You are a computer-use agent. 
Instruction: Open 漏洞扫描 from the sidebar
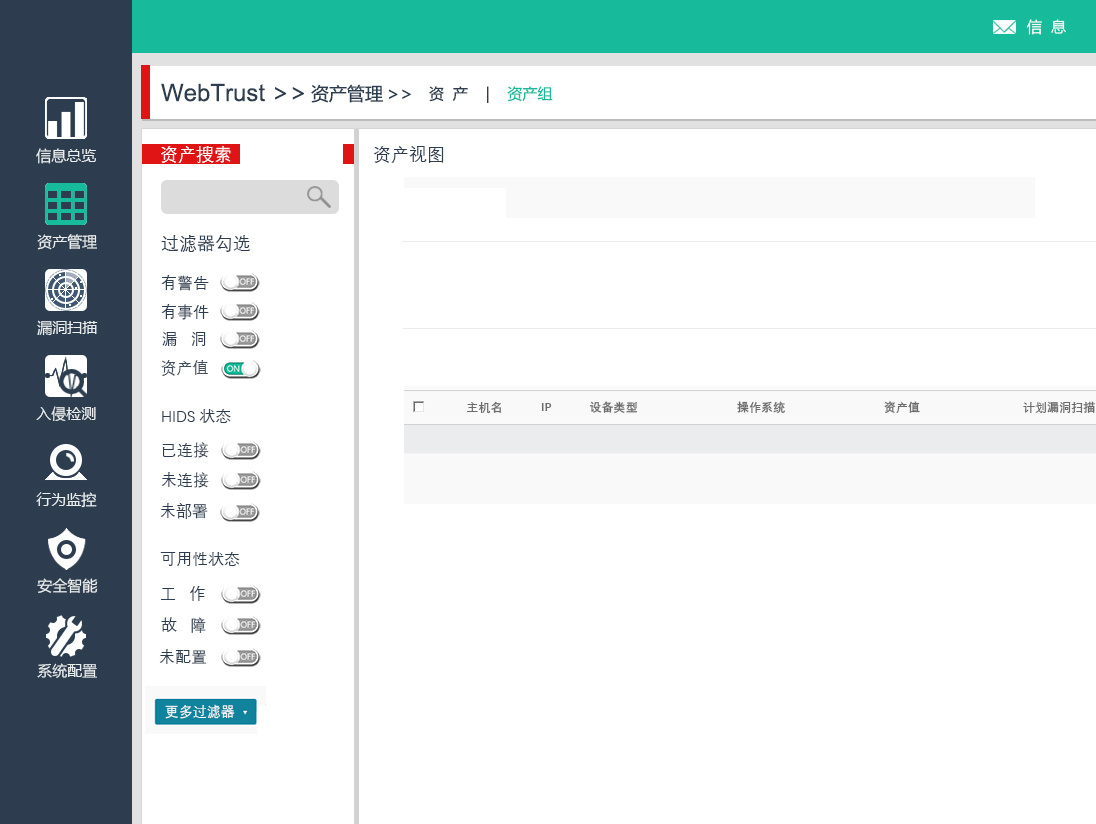pos(65,290)
